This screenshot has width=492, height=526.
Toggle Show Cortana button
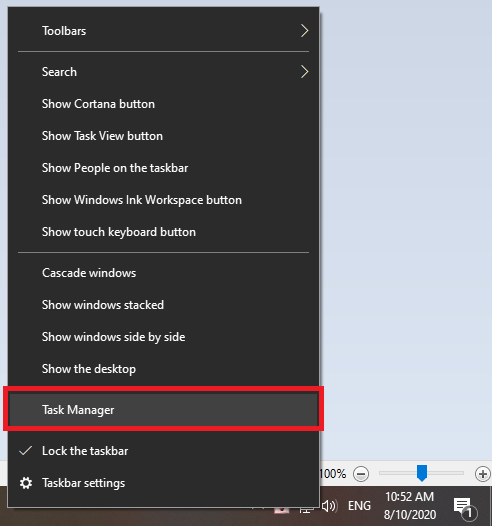click(163, 104)
